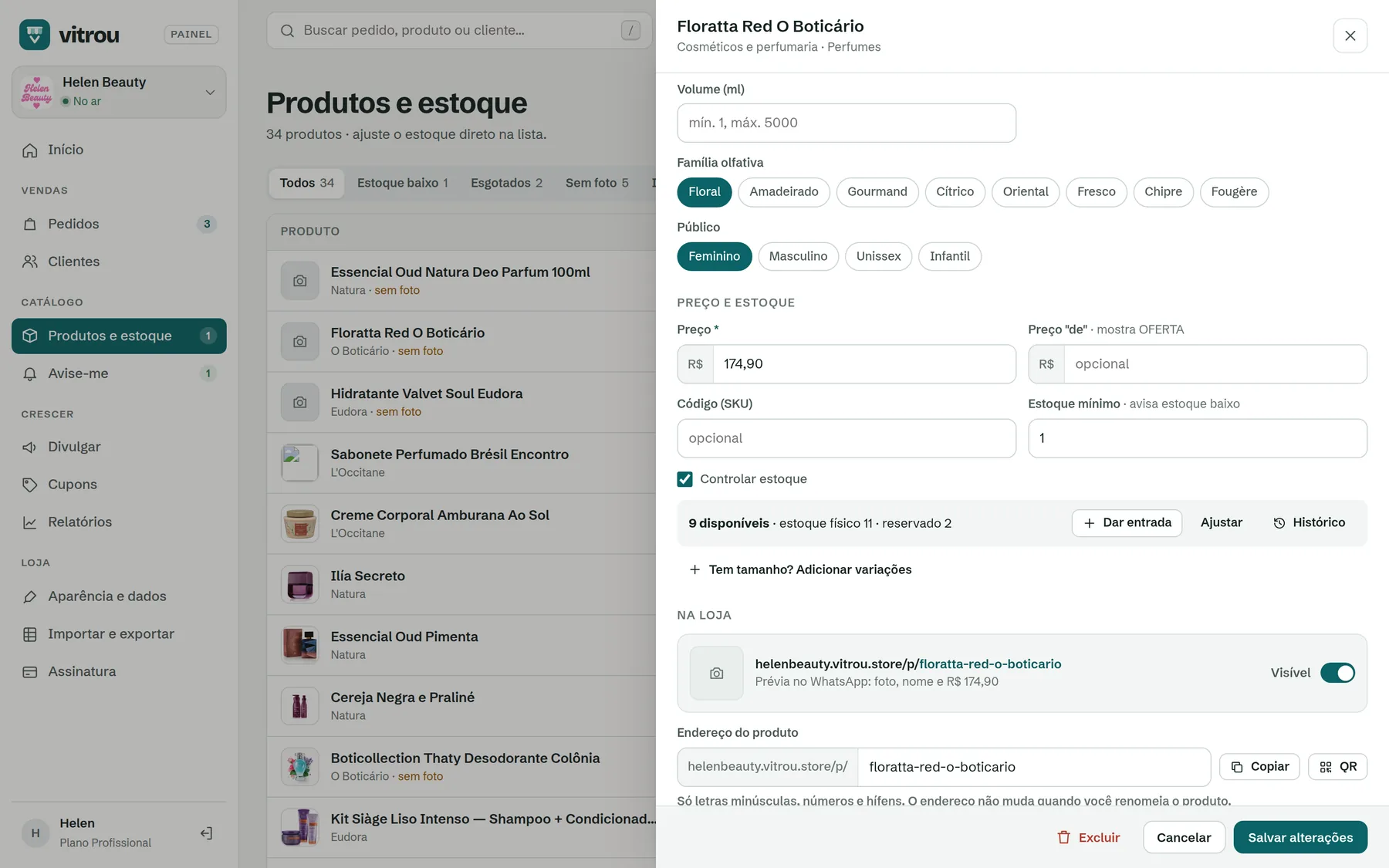Select Cítrico olfactory family

coord(955,192)
